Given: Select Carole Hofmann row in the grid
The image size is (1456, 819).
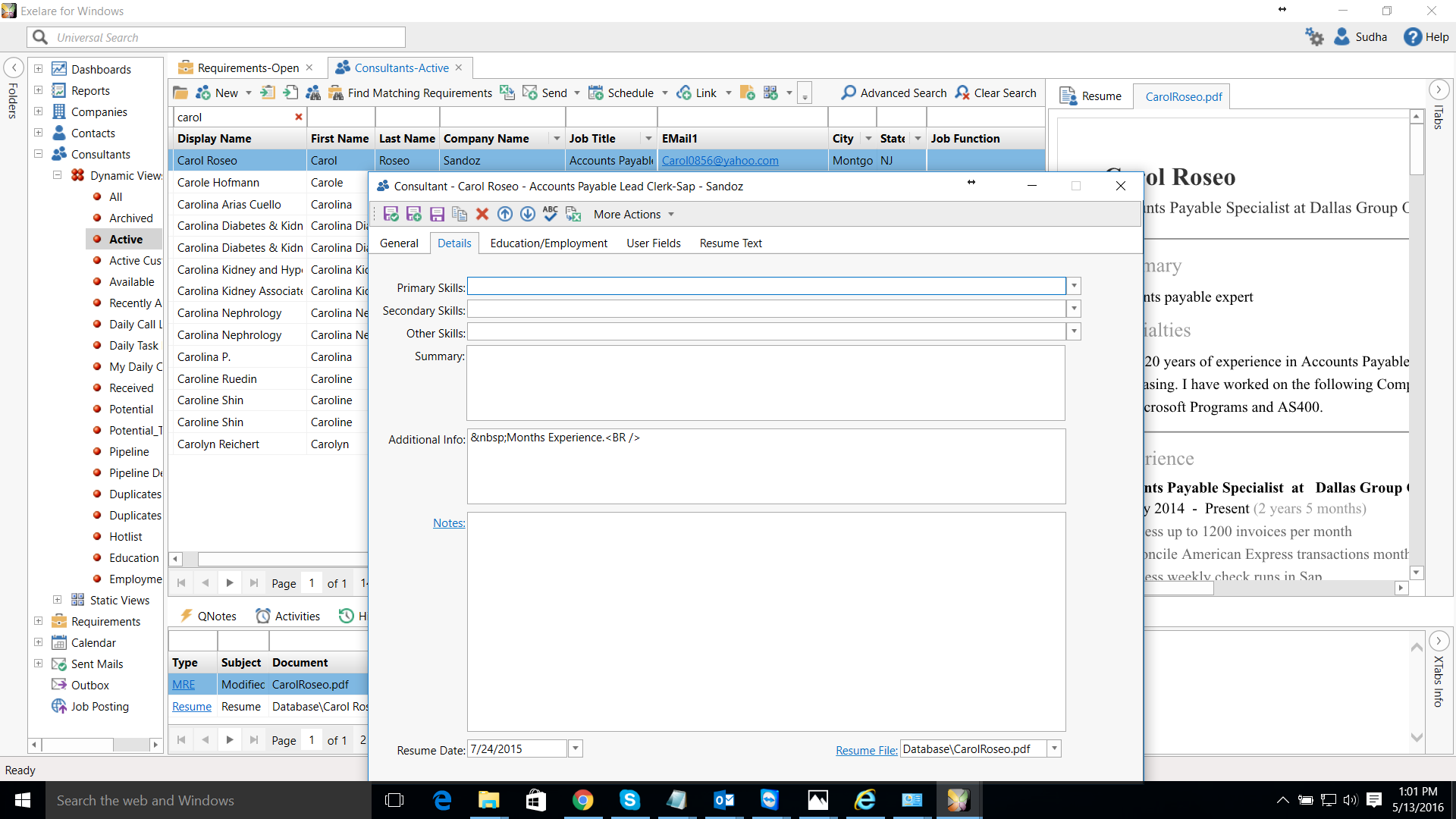Looking at the screenshot, I should point(268,183).
